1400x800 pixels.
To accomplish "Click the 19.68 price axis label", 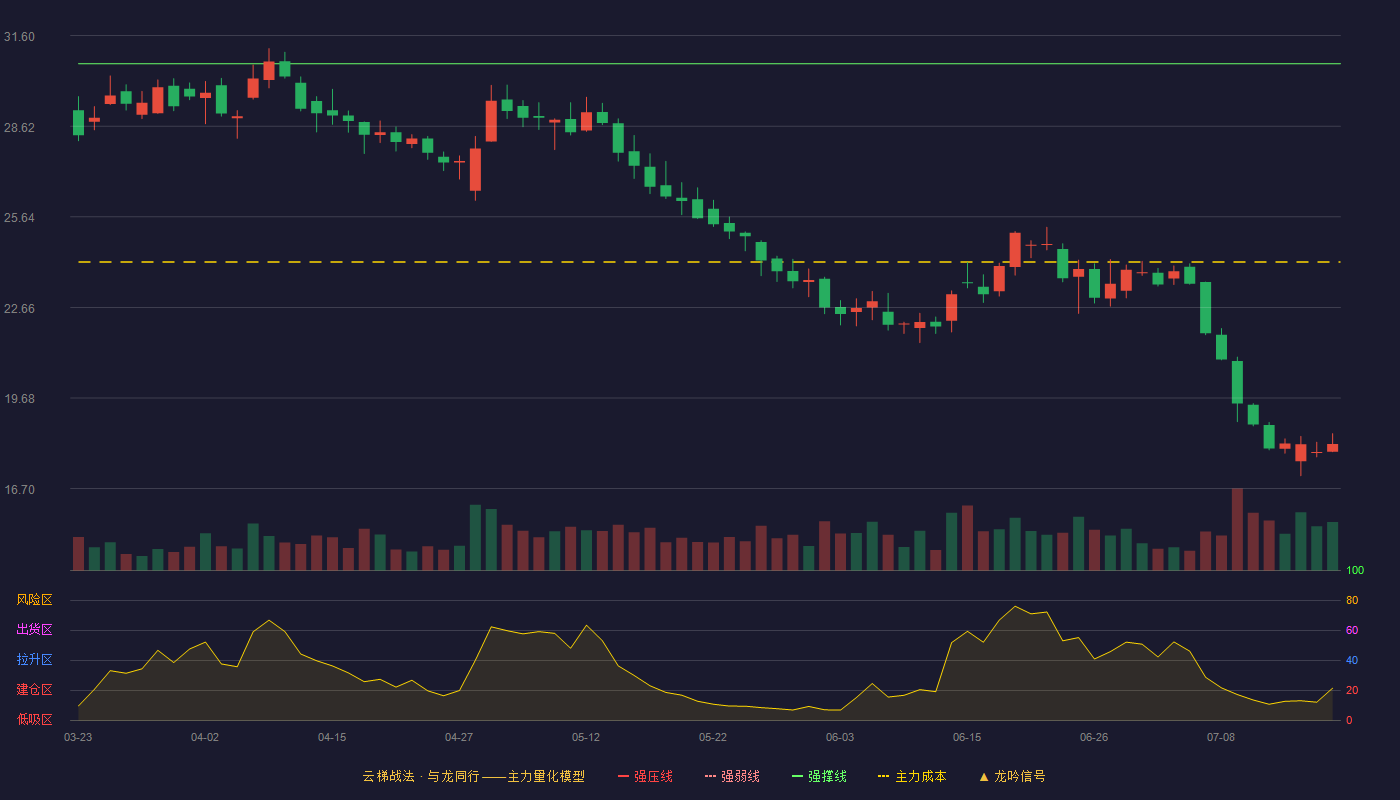I will click(x=19, y=399).
